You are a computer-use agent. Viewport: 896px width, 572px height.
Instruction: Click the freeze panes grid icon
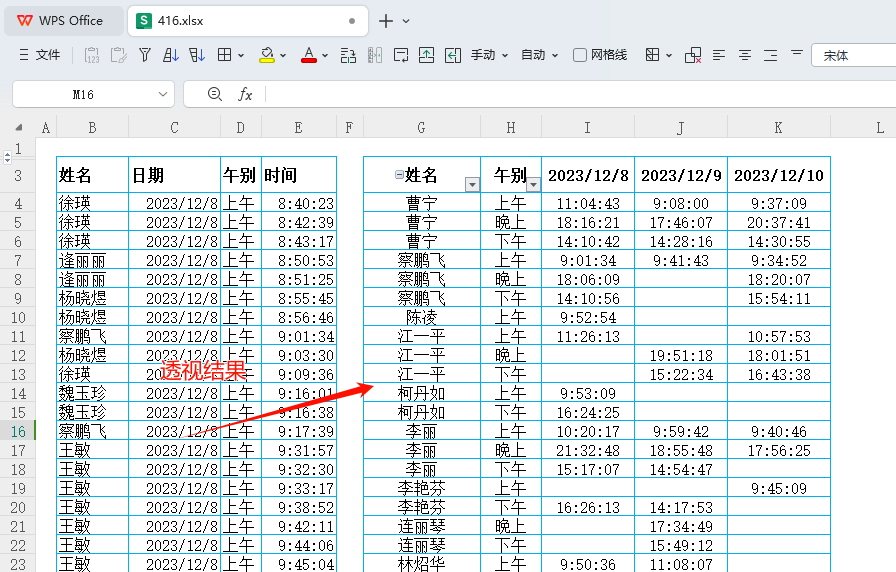(x=652, y=55)
